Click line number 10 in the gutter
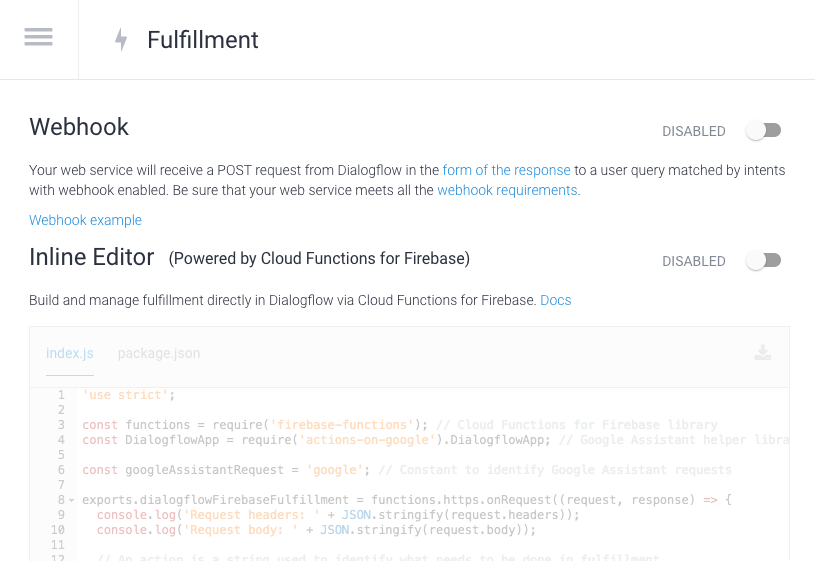Image resolution: width=815 pixels, height=561 pixels. coord(58,530)
